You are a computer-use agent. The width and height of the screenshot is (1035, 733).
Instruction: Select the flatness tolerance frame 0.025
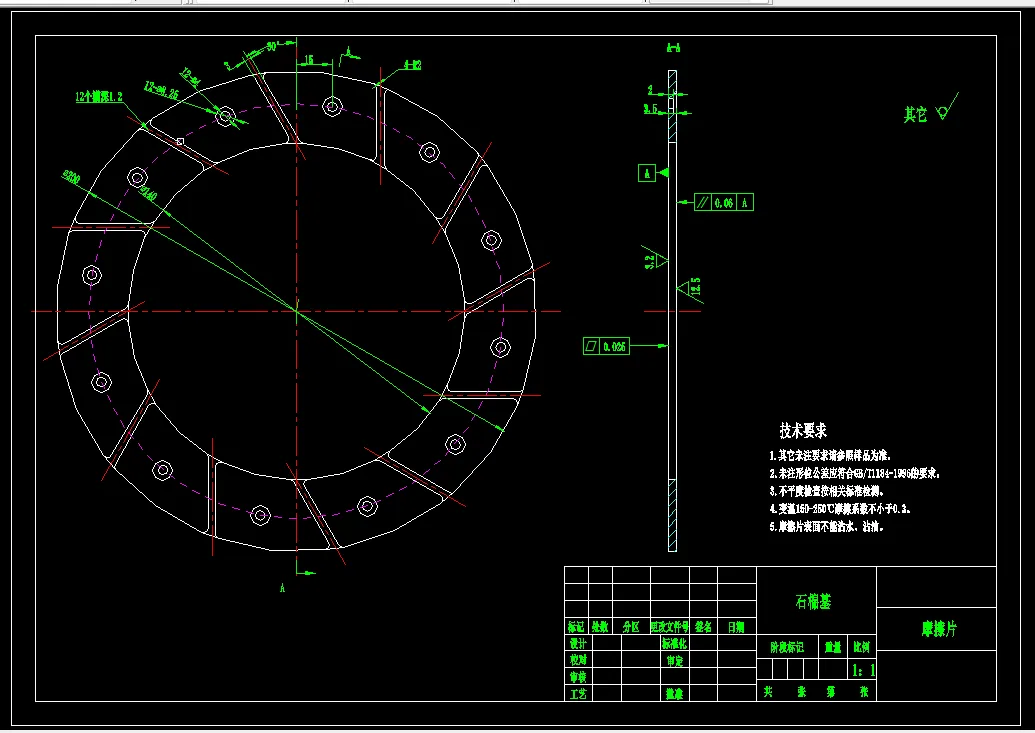click(606, 346)
